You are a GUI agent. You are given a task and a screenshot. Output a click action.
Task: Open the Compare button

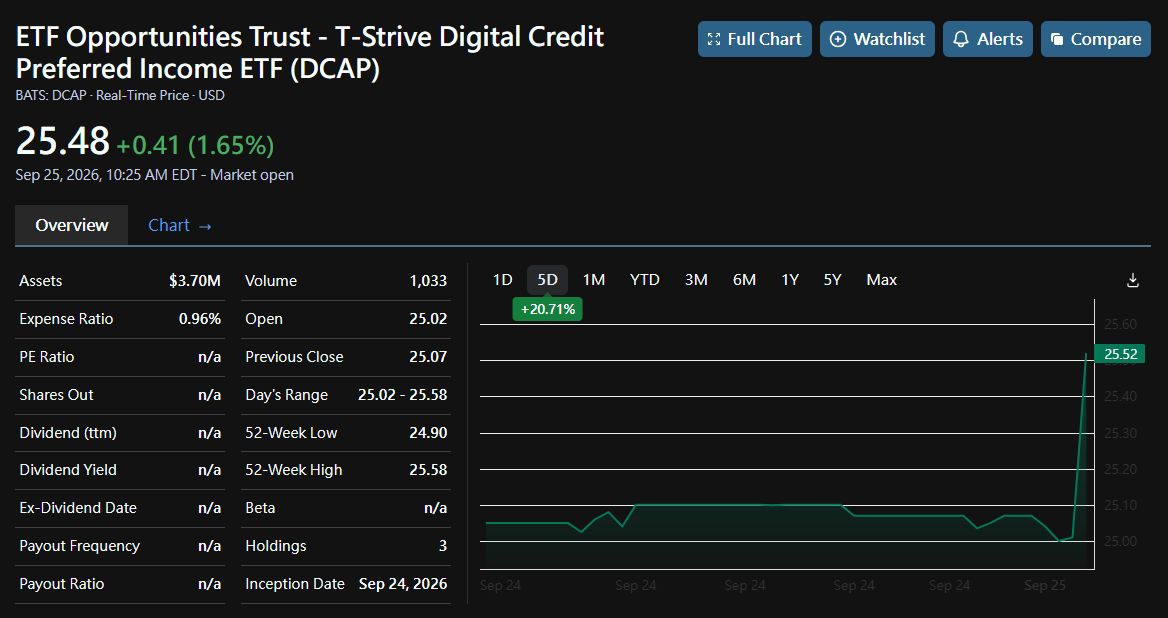coord(1096,39)
